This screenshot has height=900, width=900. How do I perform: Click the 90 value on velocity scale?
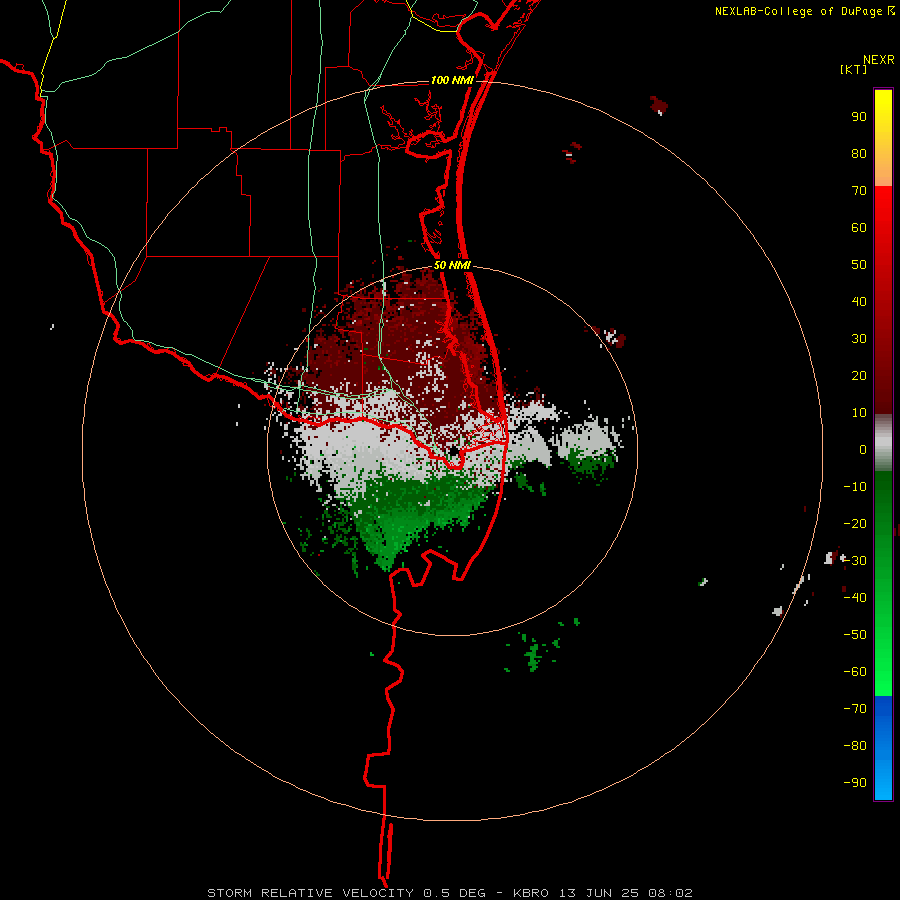point(859,117)
